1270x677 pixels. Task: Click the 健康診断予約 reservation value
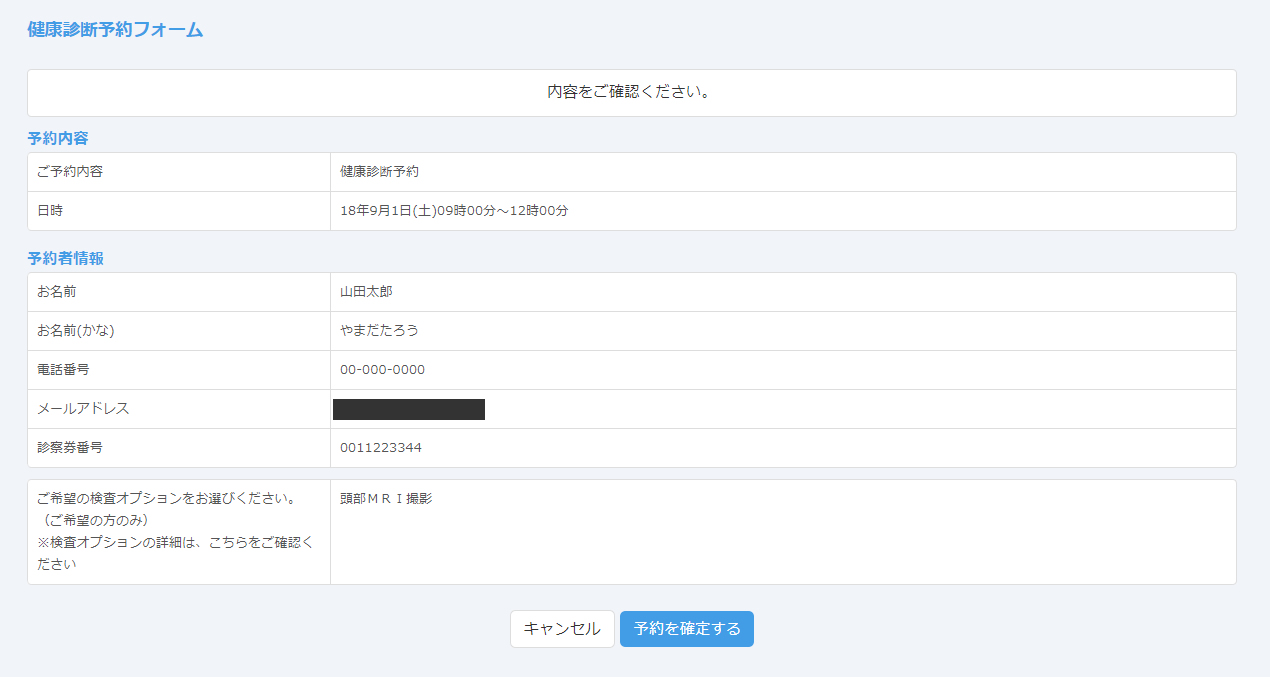tap(379, 172)
